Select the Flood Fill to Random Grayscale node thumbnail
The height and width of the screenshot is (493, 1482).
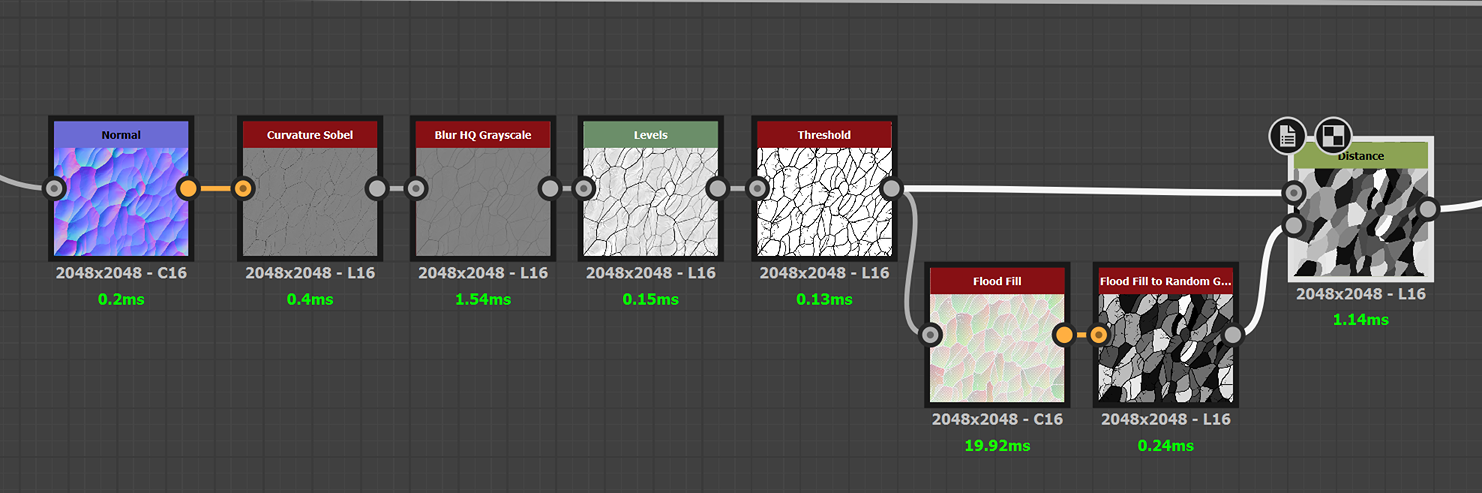1167,347
